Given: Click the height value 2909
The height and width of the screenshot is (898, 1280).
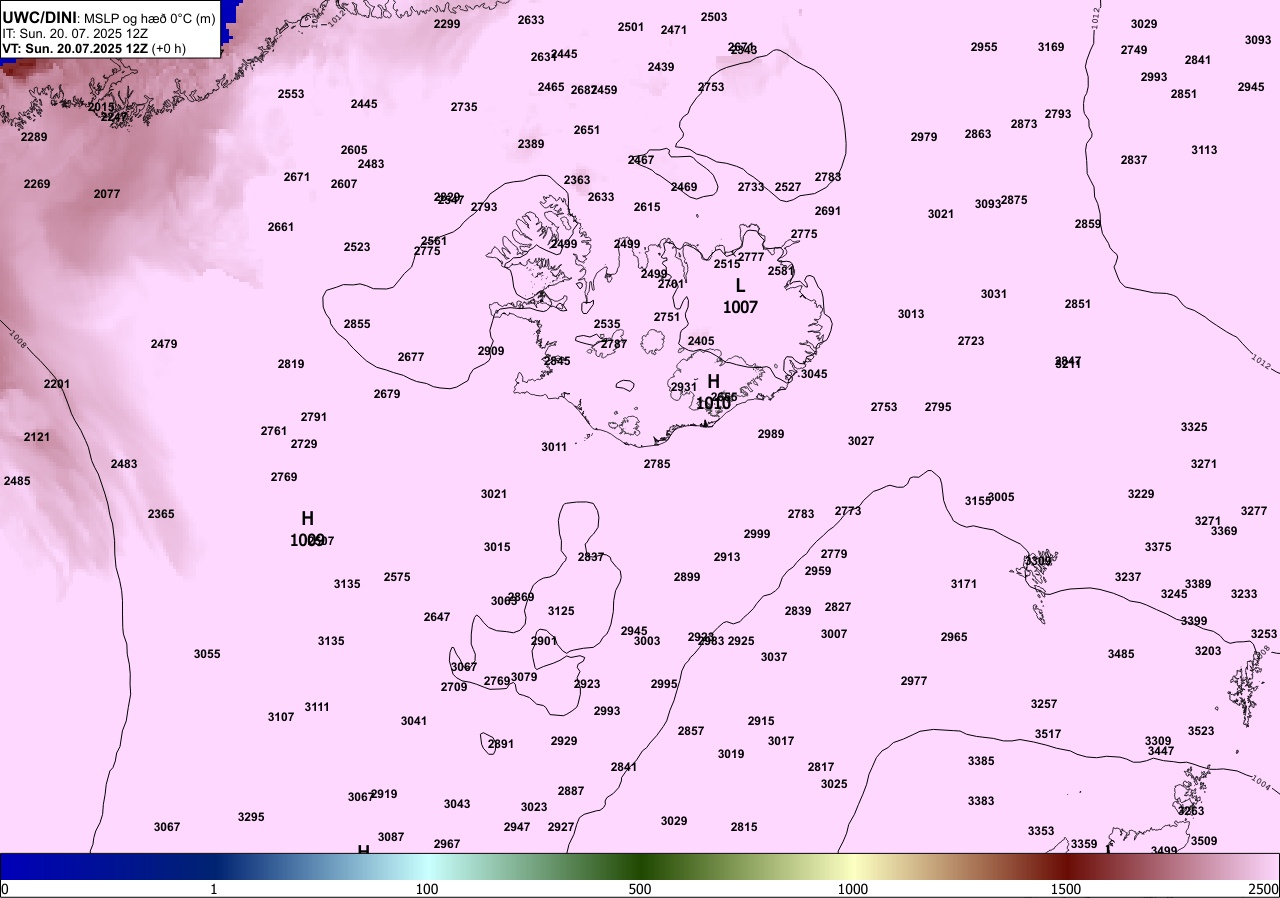Looking at the screenshot, I should tap(491, 351).
